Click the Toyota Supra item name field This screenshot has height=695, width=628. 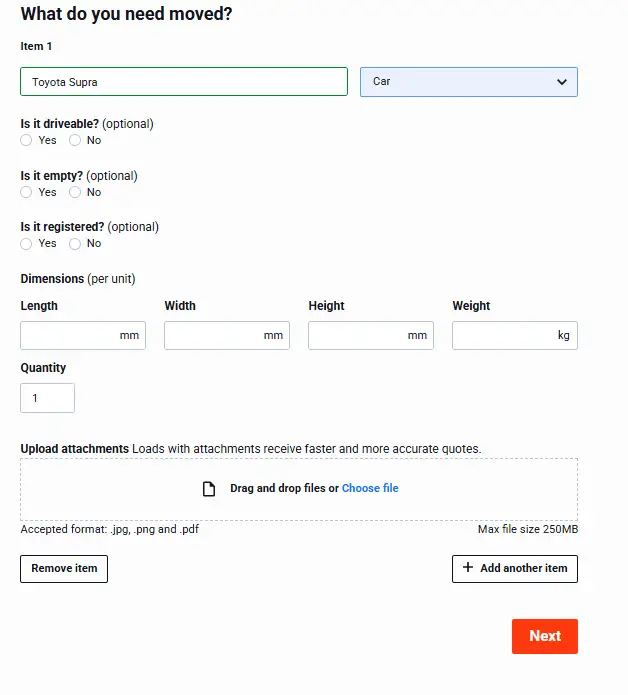[x=183, y=82]
